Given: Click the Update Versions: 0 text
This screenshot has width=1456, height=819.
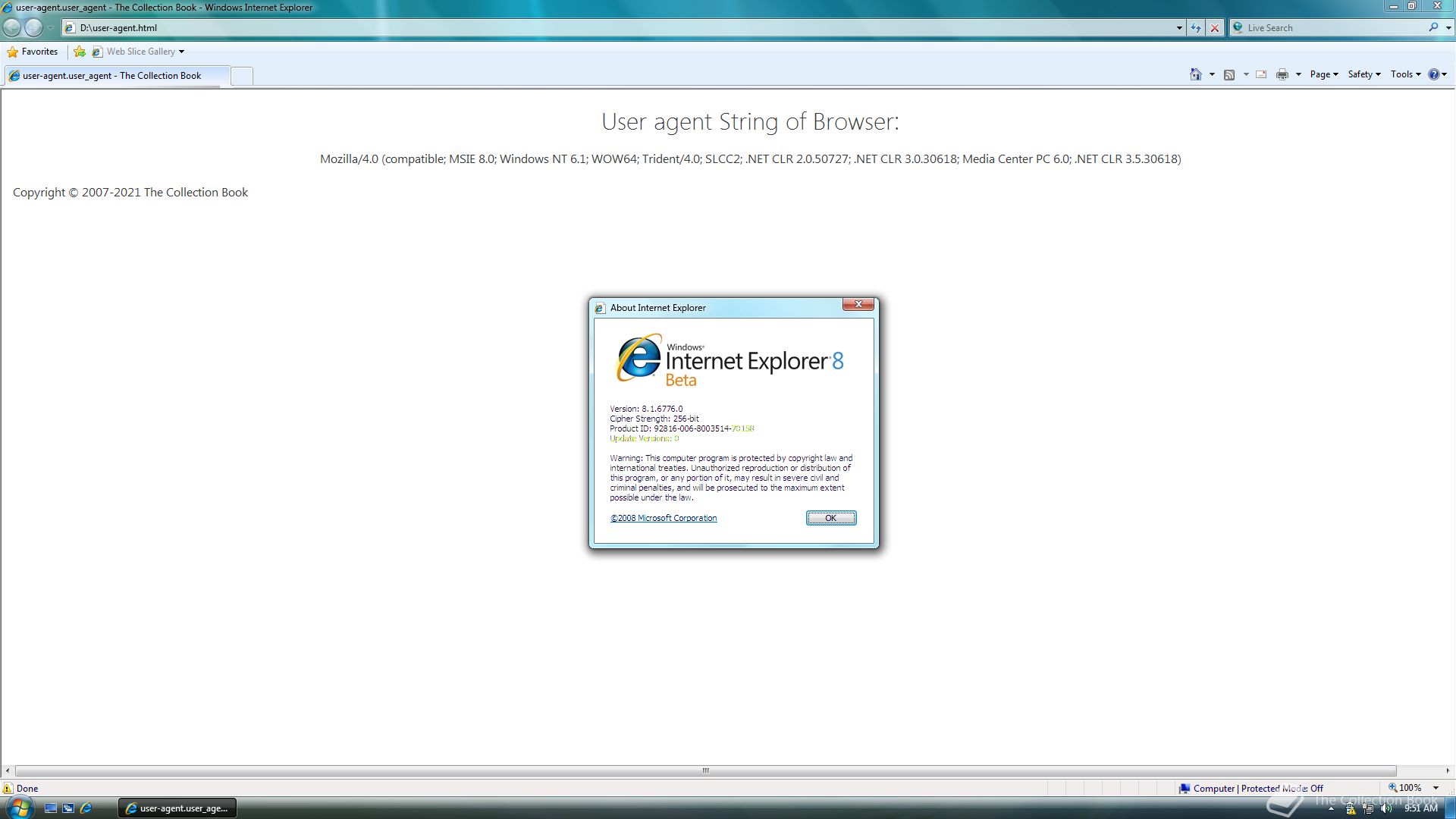Looking at the screenshot, I should pyautogui.click(x=644, y=438).
